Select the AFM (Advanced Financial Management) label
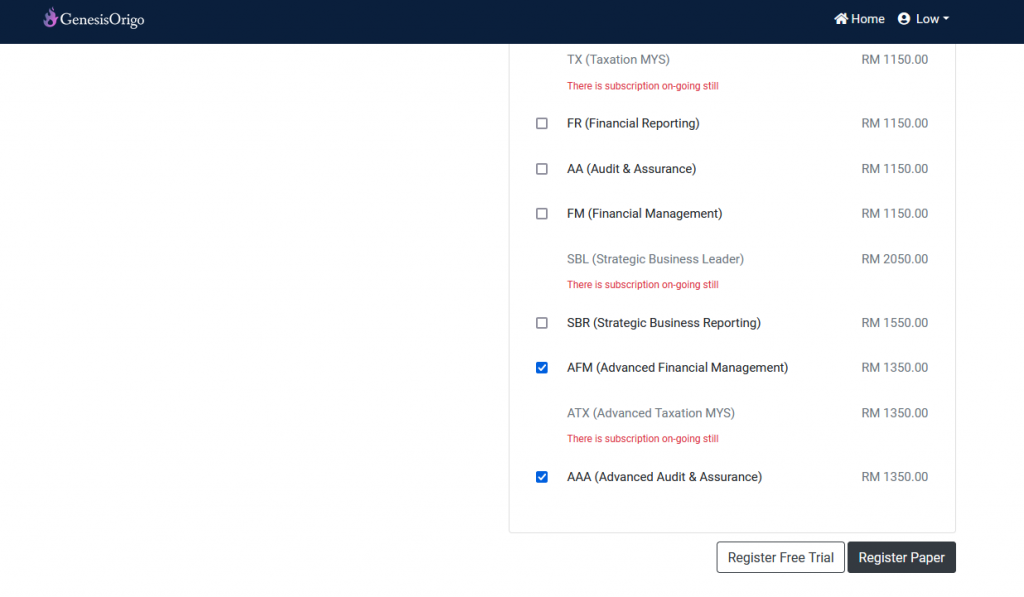This screenshot has height=597, width=1024. coord(677,368)
